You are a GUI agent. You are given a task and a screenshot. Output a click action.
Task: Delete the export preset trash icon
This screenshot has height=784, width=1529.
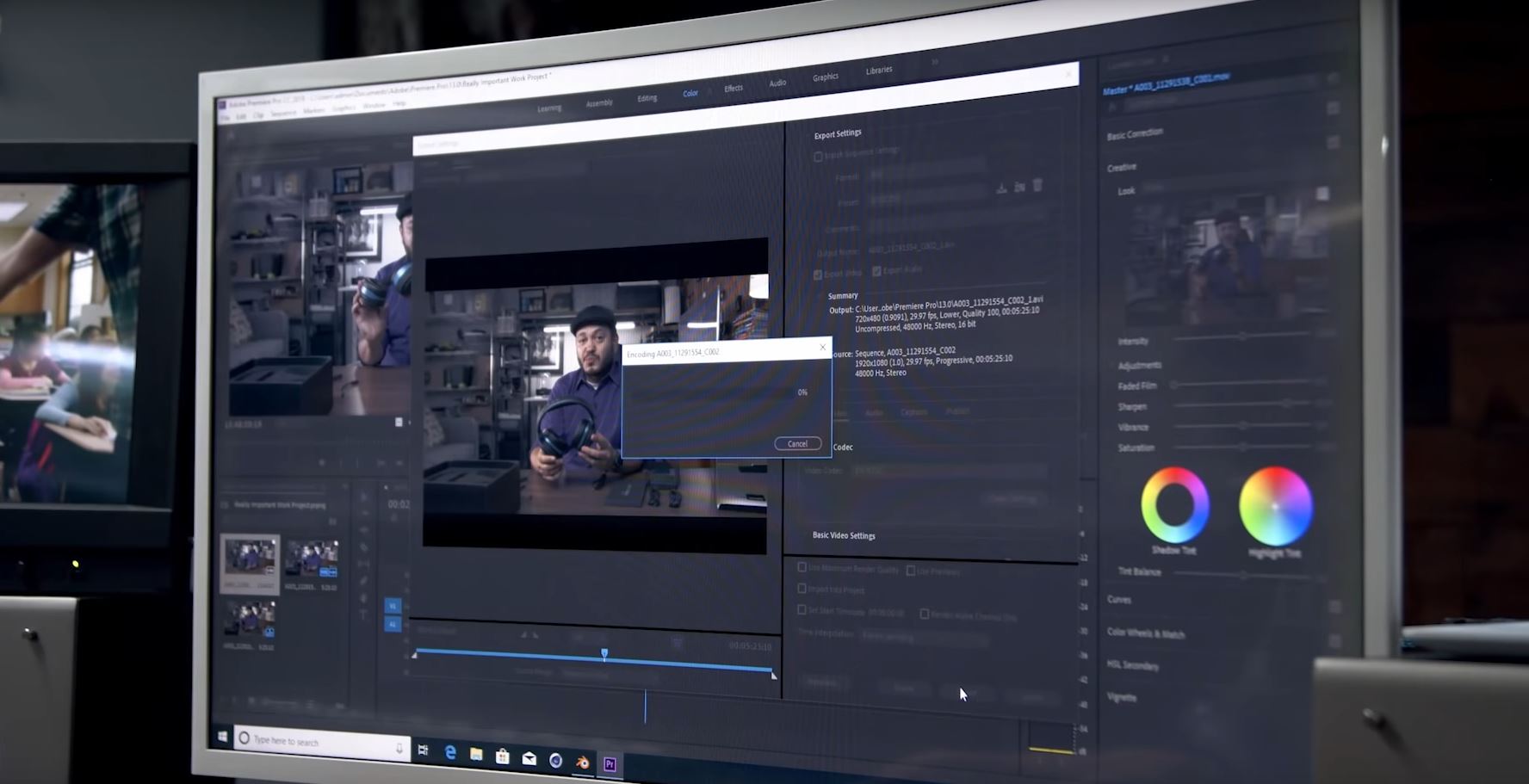click(1037, 185)
